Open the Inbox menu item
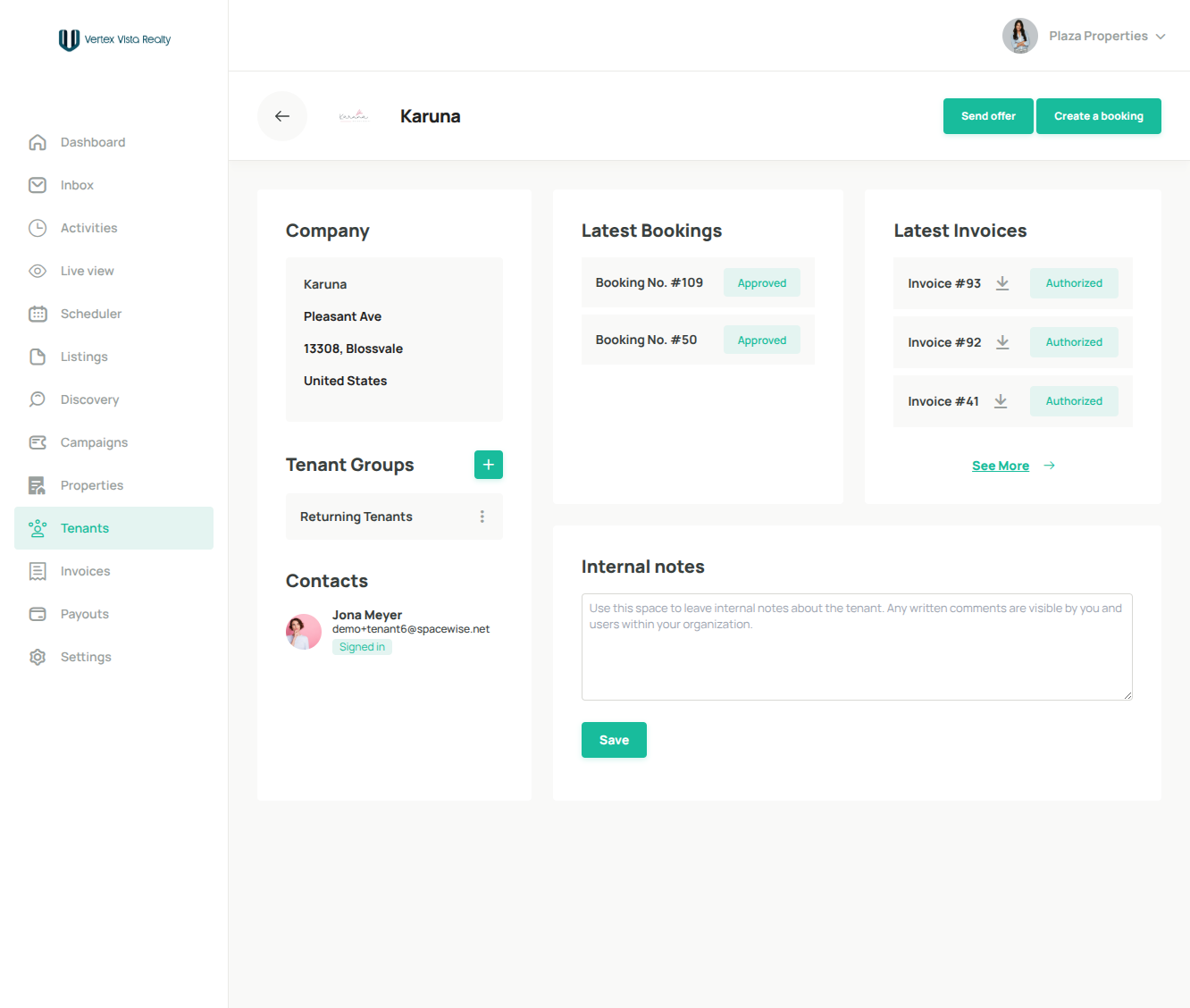Viewport: 1190px width, 1008px height. (x=113, y=185)
